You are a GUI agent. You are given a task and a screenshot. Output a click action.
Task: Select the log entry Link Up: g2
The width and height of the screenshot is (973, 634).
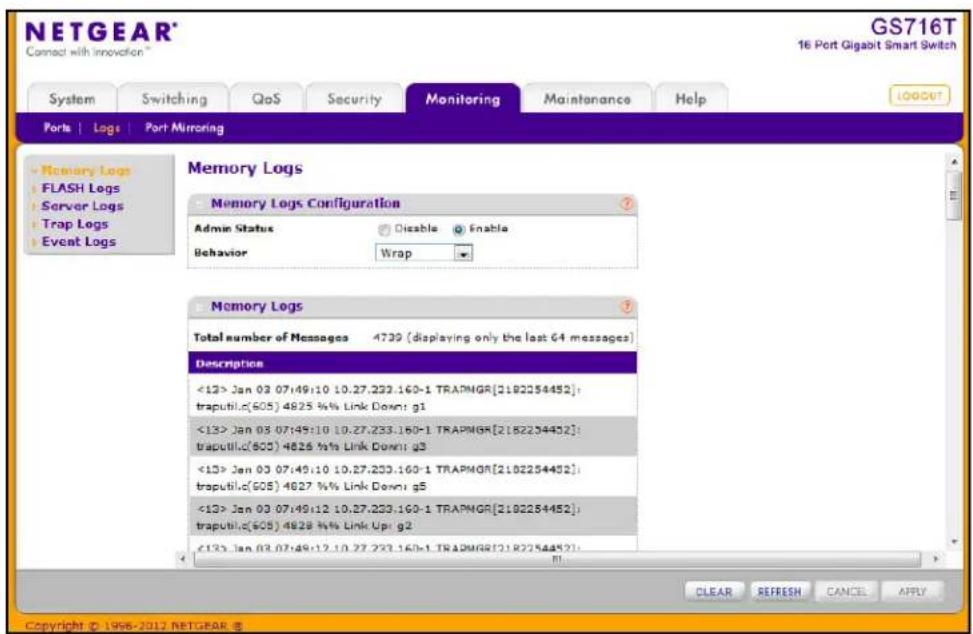(x=413, y=517)
